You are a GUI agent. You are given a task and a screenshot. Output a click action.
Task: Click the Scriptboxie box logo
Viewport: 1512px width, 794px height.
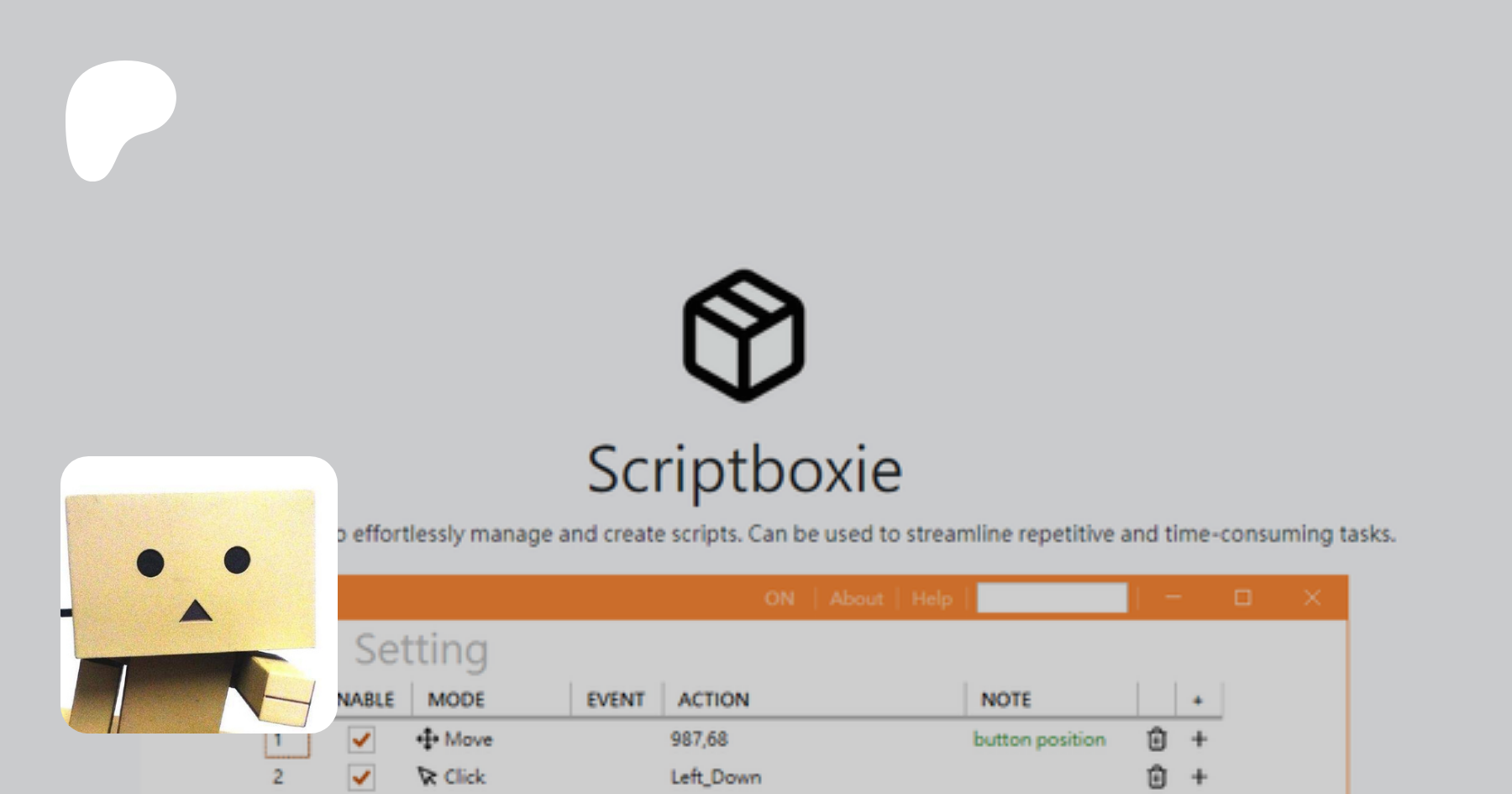point(743,335)
